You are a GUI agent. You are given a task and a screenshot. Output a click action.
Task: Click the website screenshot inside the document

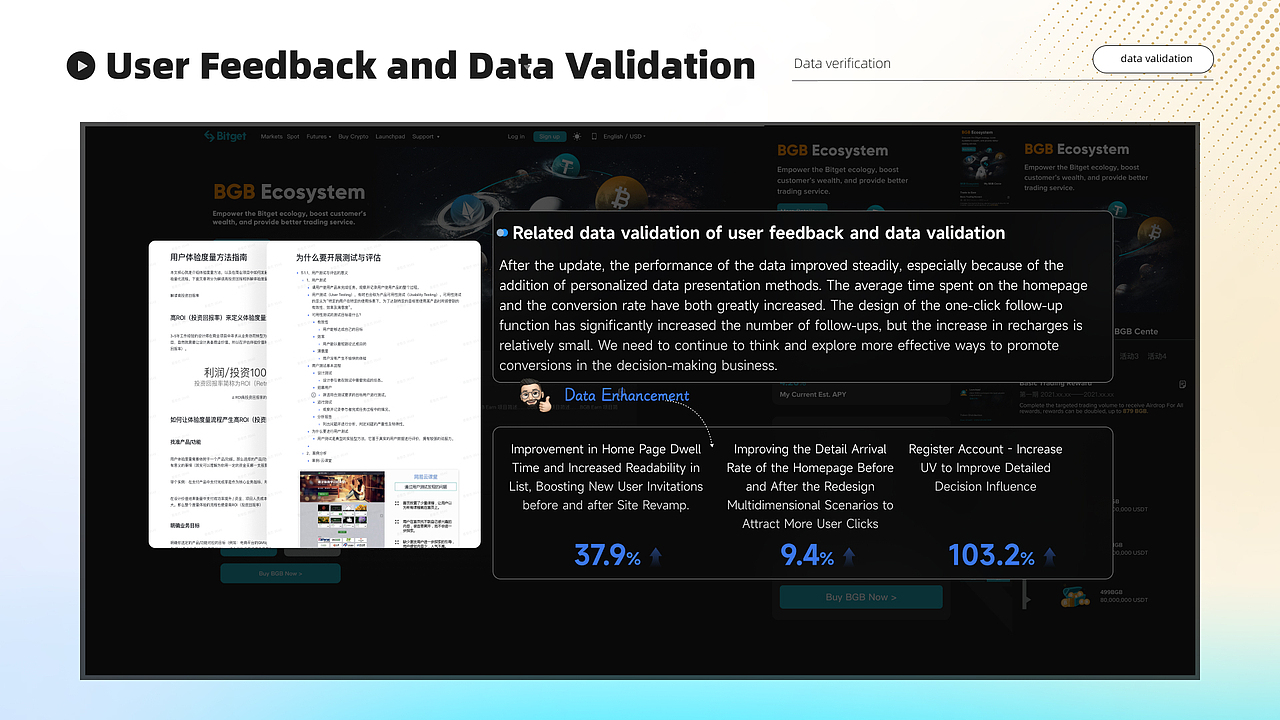point(344,508)
